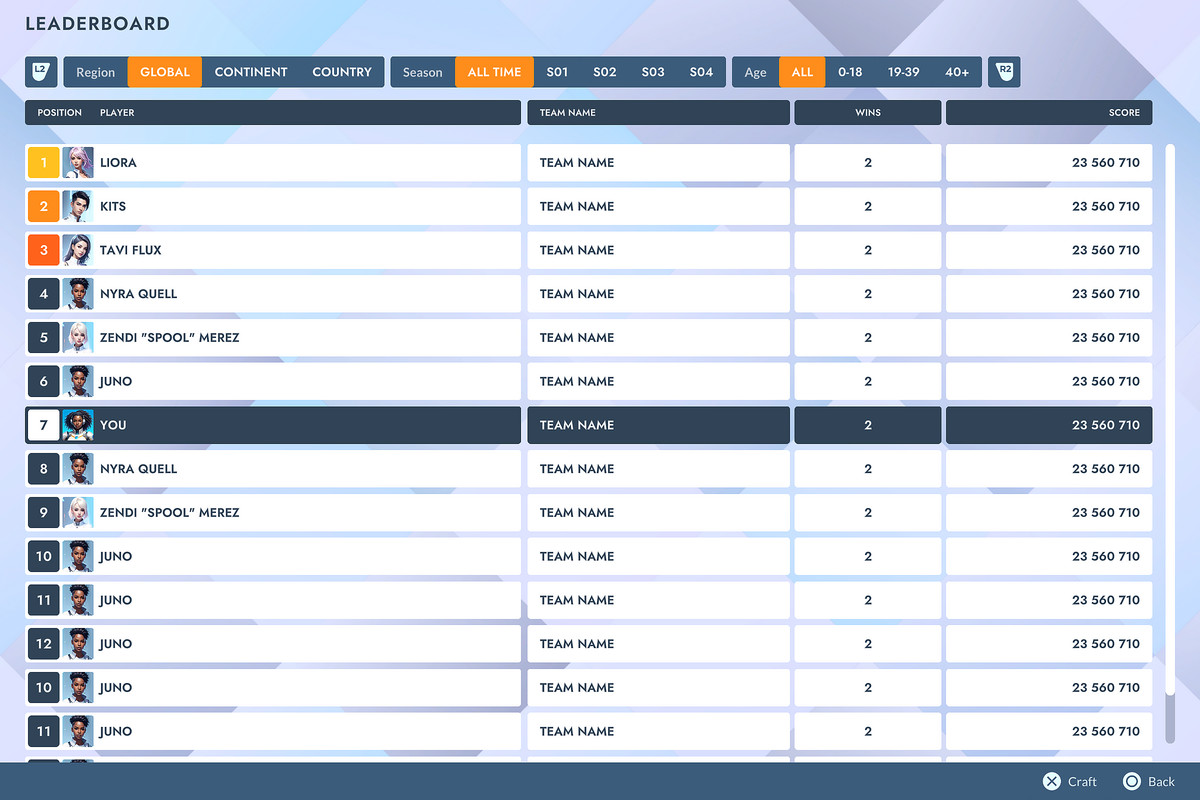Click Zendi "Spool" Merez avatar at position 5
Screen dimensions: 1200x800
pos(78,337)
